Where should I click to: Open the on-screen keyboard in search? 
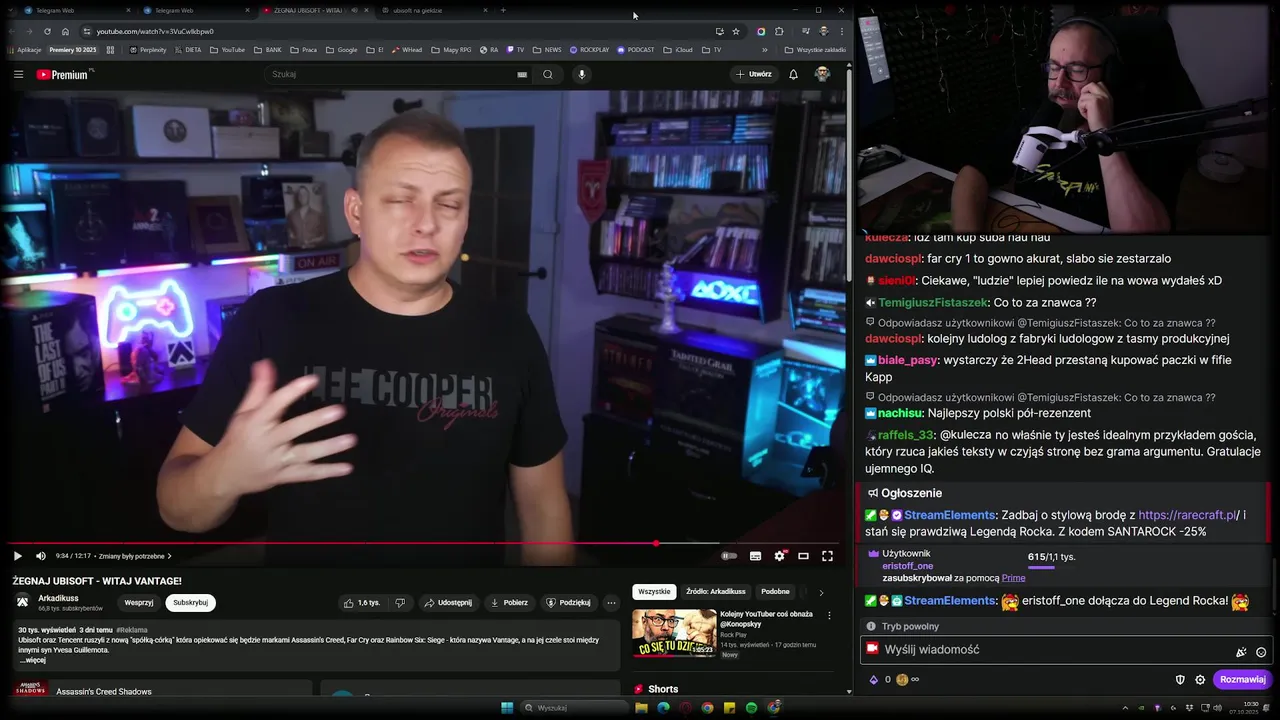point(522,74)
